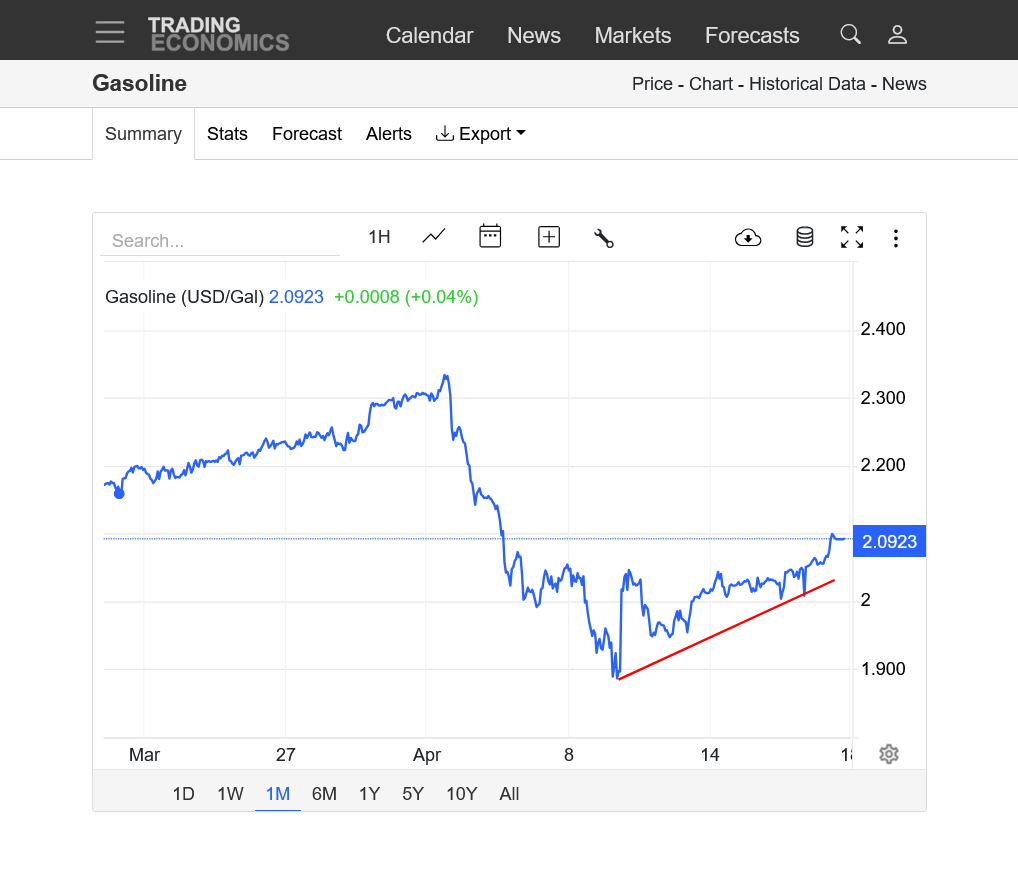This screenshot has width=1018, height=891.
Task: Expand the Export dropdown
Action: 481,134
